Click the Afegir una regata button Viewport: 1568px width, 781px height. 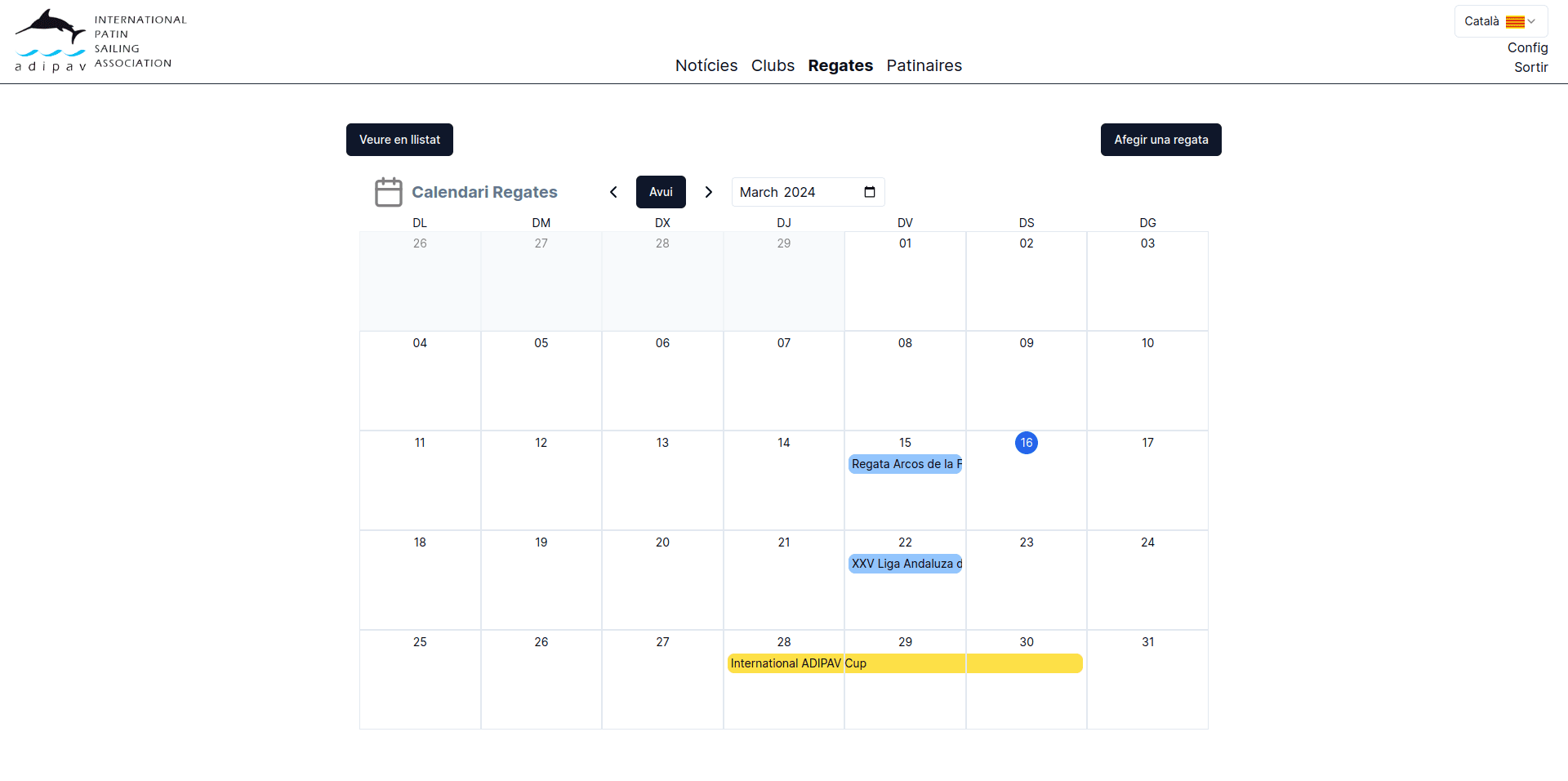coord(1160,140)
